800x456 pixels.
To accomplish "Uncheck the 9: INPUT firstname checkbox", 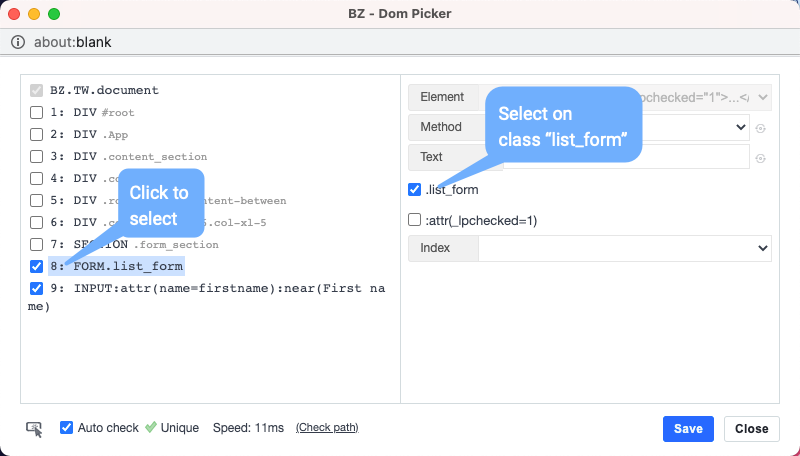I will 36,288.
